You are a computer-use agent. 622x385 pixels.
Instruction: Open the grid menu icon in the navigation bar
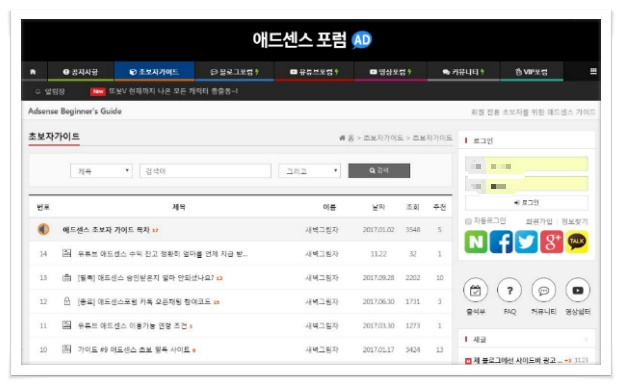click(593, 71)
